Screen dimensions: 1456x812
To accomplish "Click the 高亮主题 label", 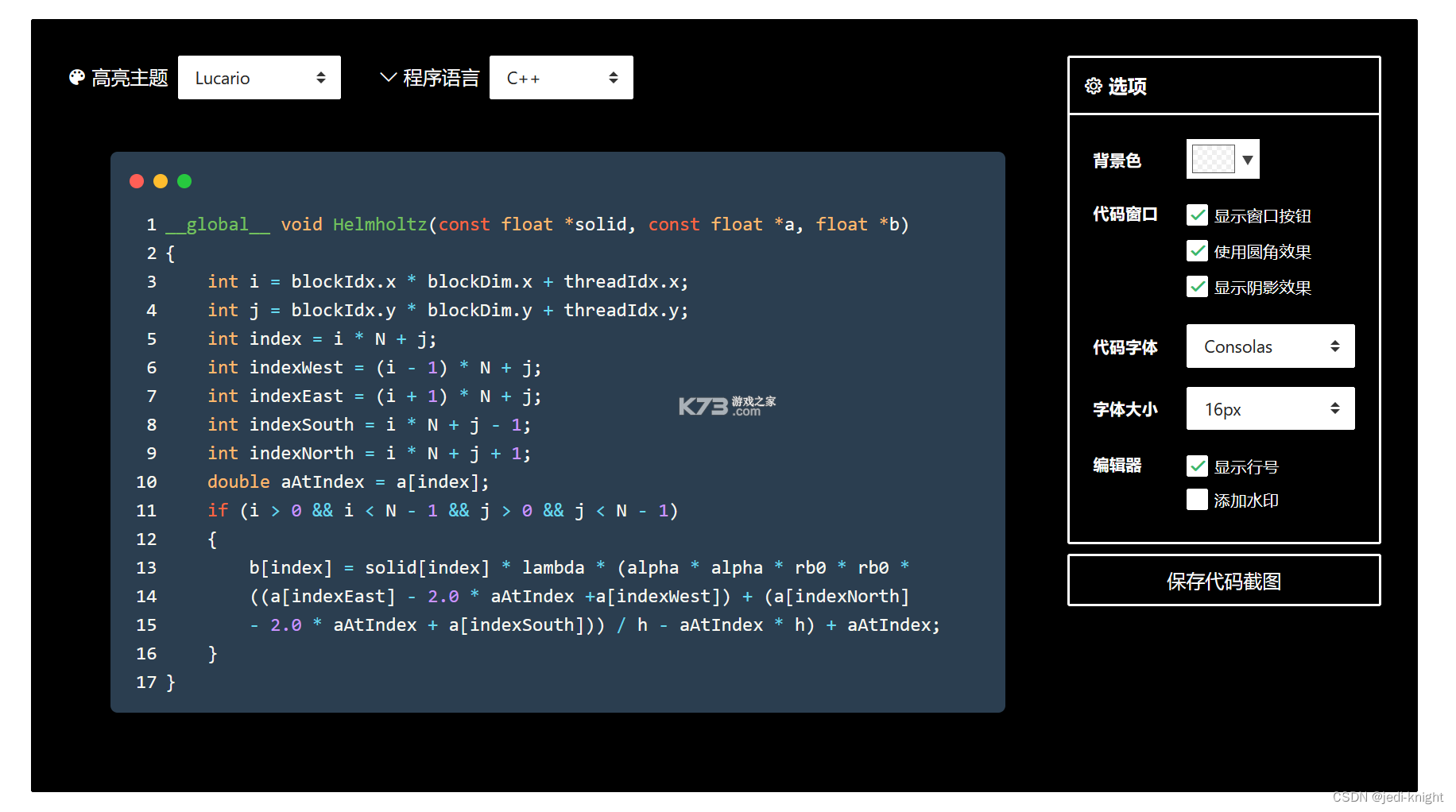I will 130,78.
